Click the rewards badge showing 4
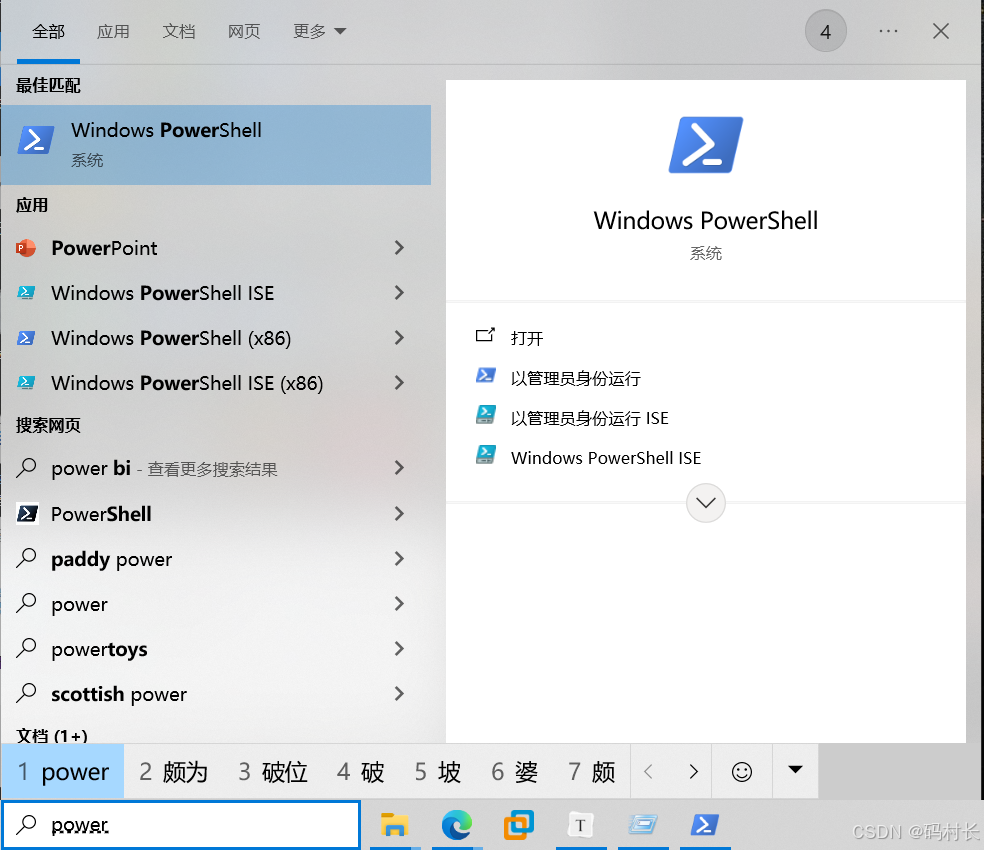Viewport: 984px width, 850px height. (x=825, y=31)
